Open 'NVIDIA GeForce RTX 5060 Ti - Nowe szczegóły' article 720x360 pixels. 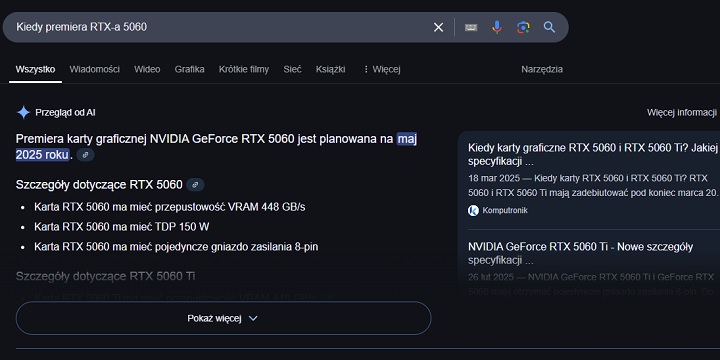(x=580, y=254)
